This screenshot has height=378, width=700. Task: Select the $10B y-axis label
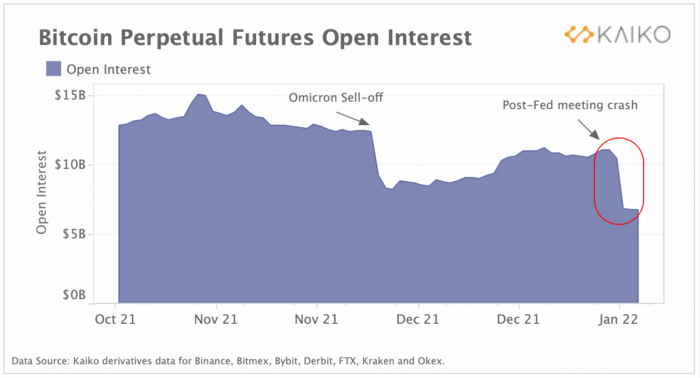(x=70, y=165)
